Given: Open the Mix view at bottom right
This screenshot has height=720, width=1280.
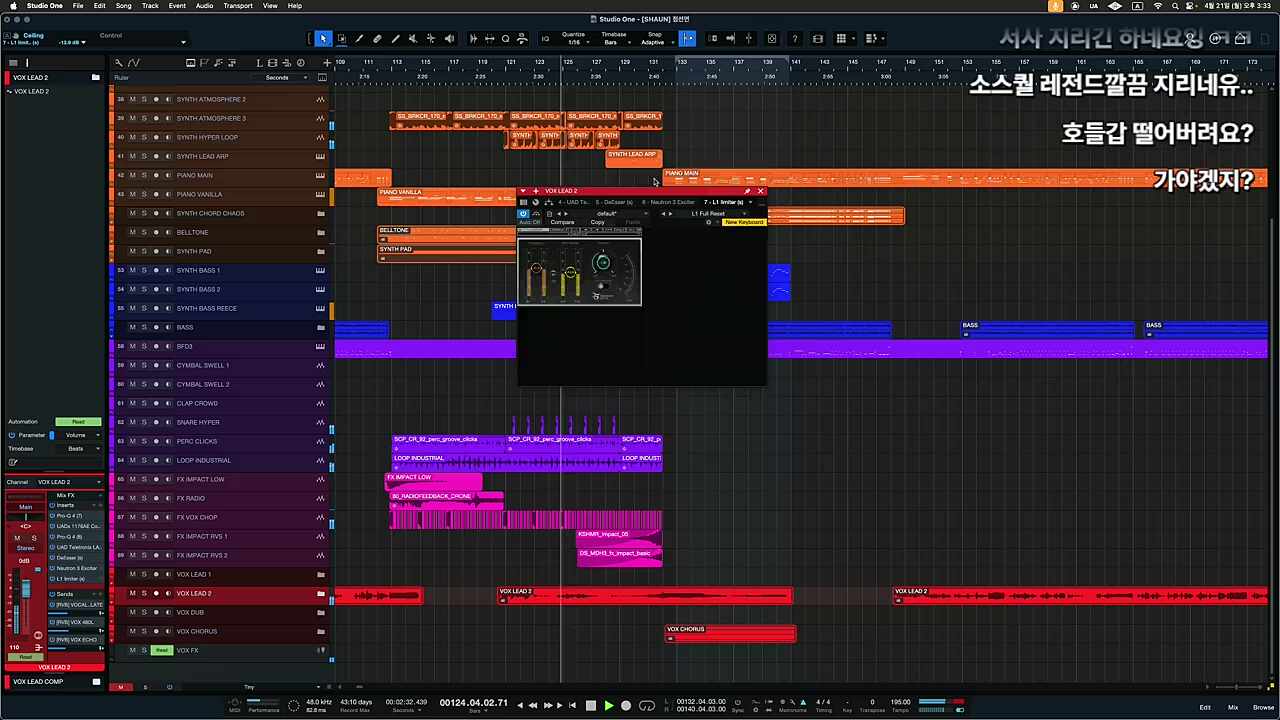Looking at the screenshot, I should point(1233,707).
